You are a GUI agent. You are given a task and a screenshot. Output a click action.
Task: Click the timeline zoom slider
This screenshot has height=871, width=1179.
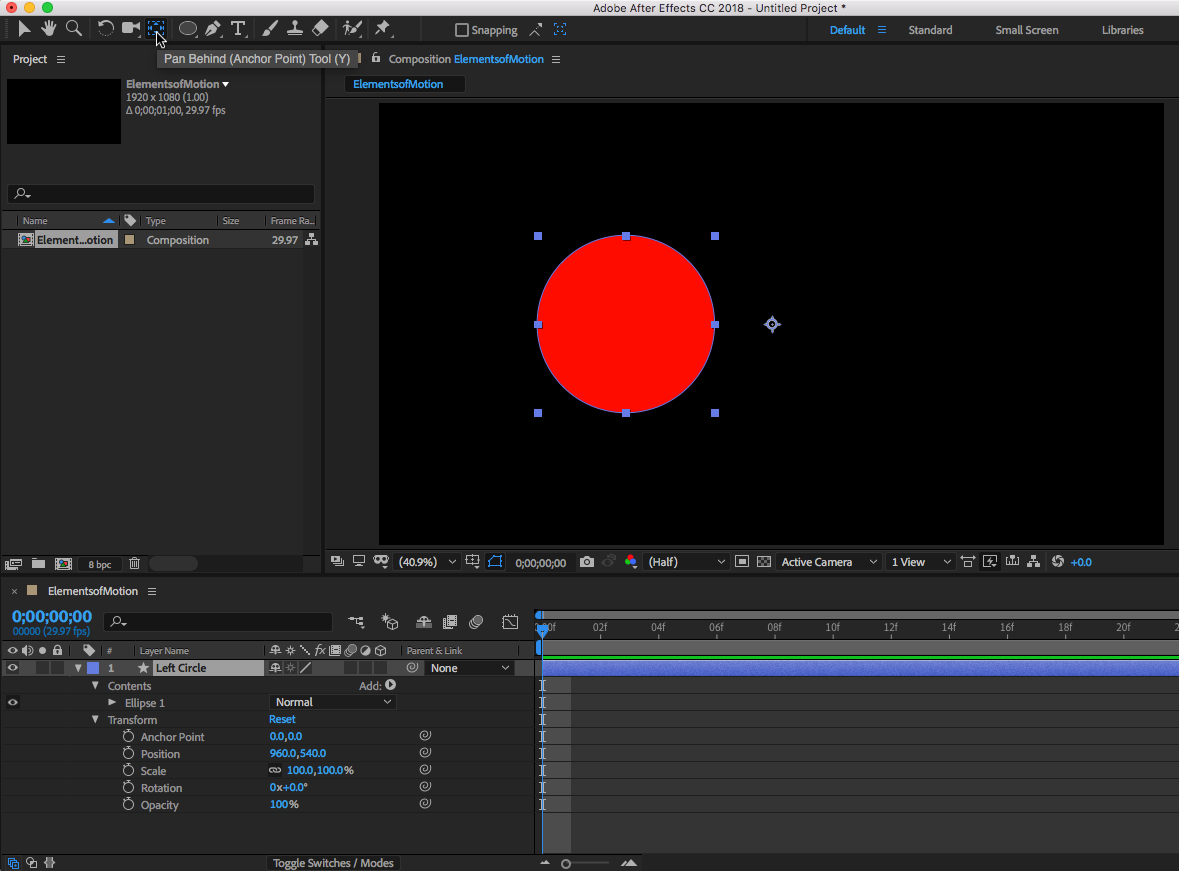point(566,863)
